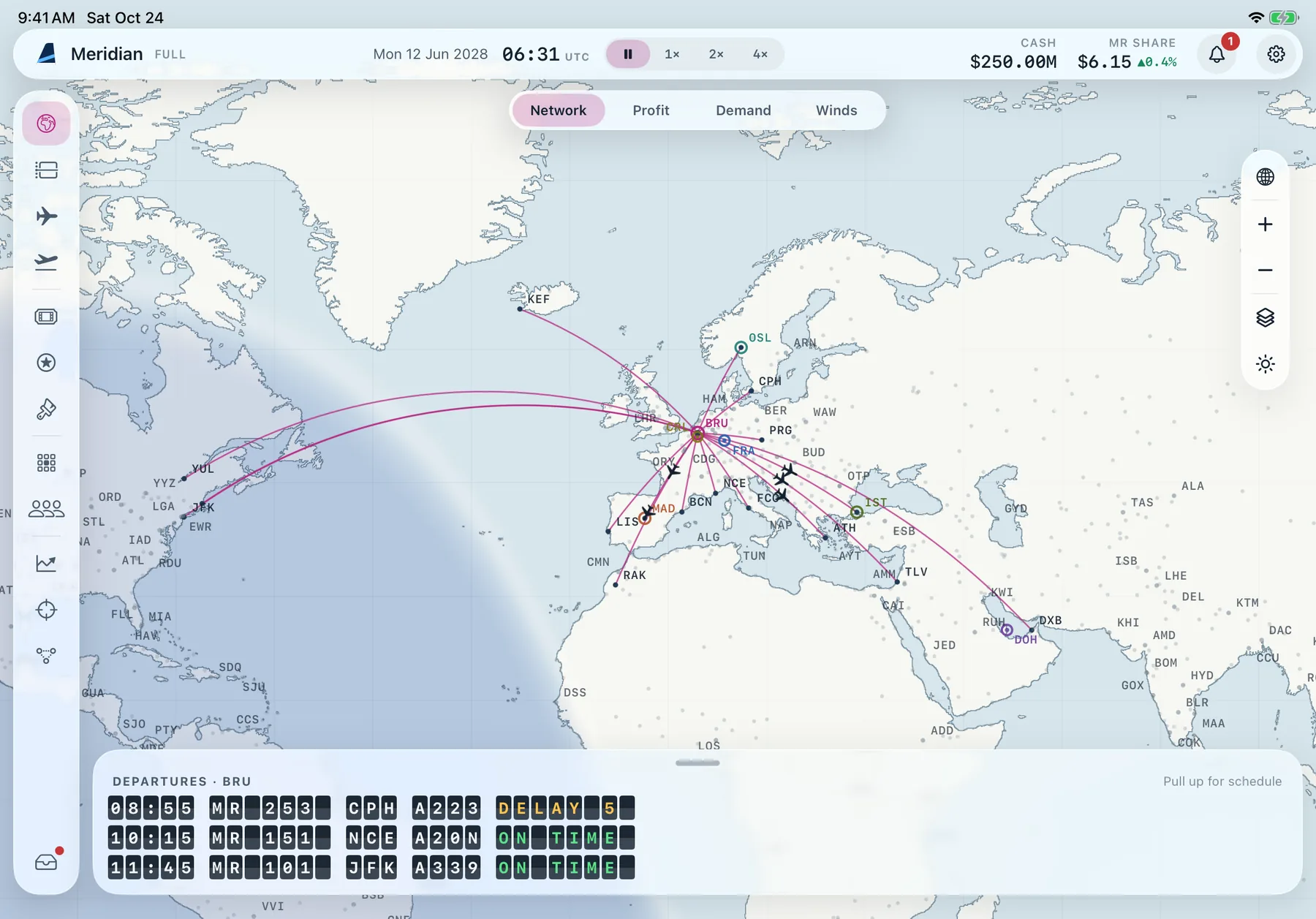The height and width of the screenshot is (919, 1316).
Task: Click the map layers icon
Action: pos(1265,317)
